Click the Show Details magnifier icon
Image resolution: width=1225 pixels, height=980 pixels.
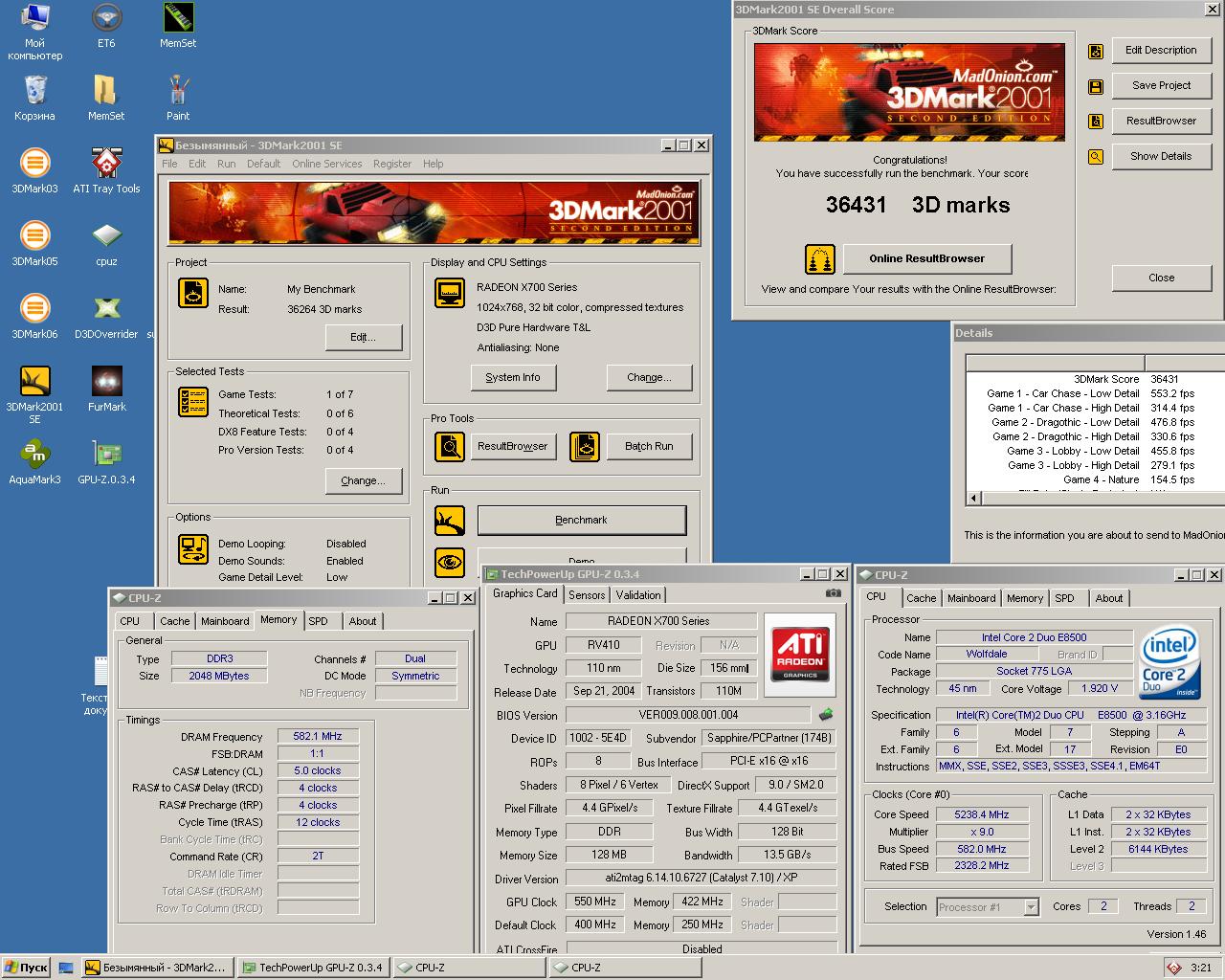[1096, 157]
